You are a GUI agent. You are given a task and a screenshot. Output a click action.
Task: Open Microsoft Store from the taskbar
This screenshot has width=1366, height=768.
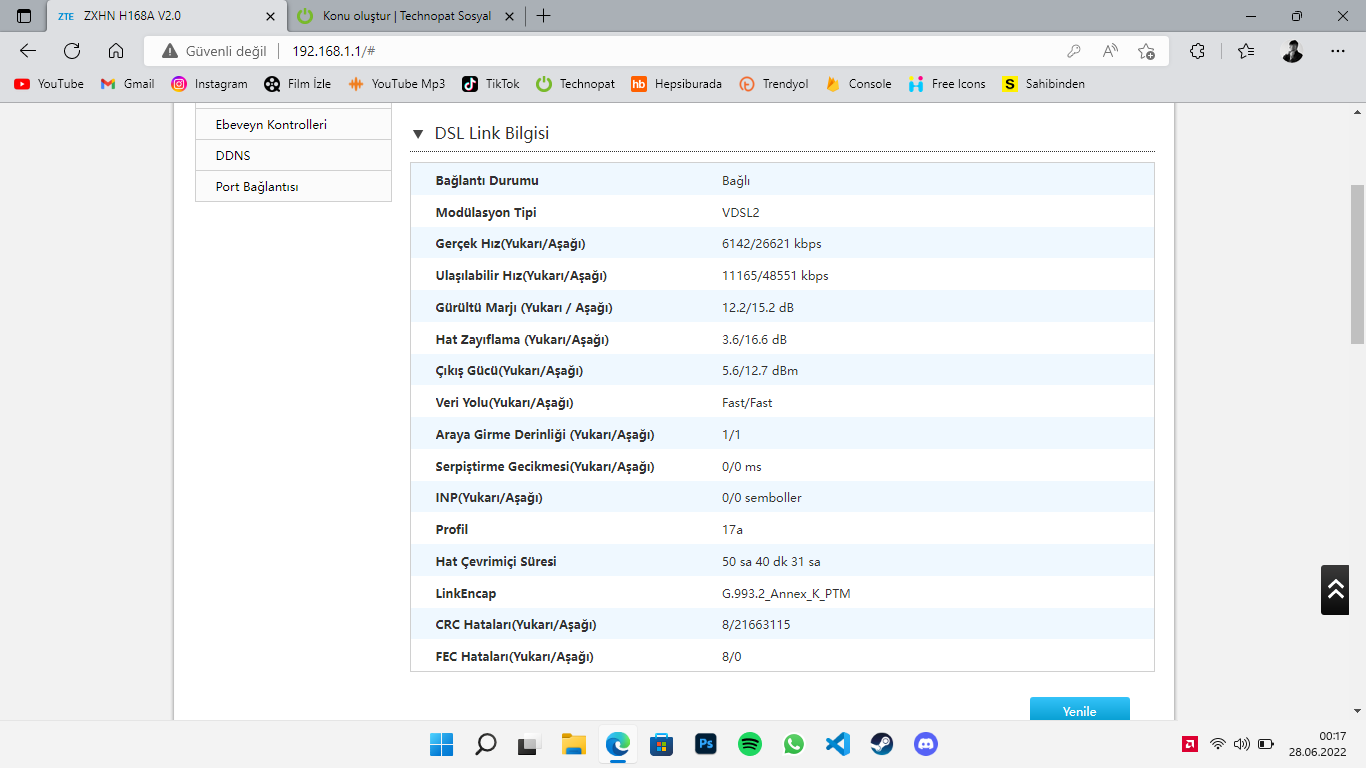click(x=661, y=744)
